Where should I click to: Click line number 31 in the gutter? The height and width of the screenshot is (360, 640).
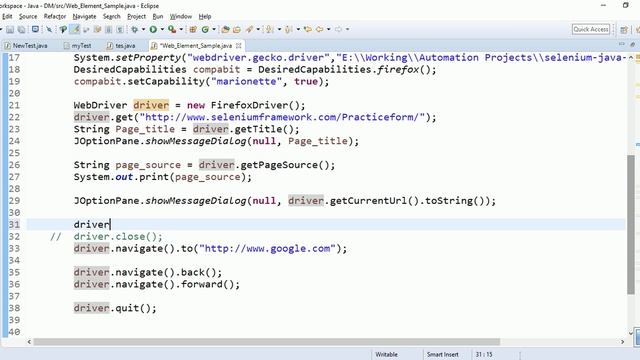coord(14,224)
